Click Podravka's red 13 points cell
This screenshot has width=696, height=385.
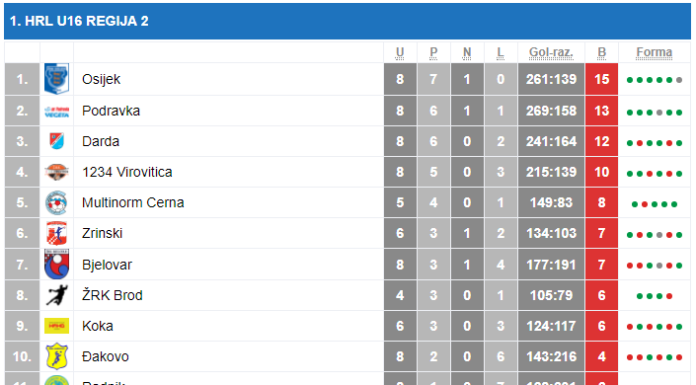pyautogui.click(x=601, y=111)
